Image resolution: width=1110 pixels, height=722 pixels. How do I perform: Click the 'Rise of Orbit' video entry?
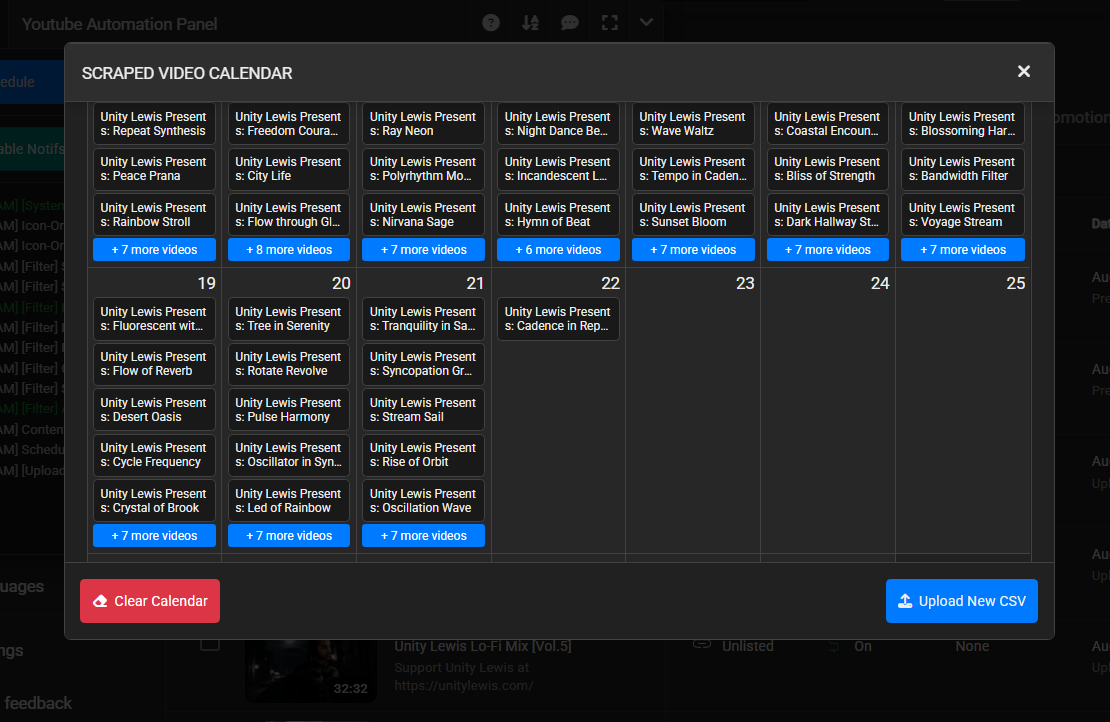[x=423, y=455]
